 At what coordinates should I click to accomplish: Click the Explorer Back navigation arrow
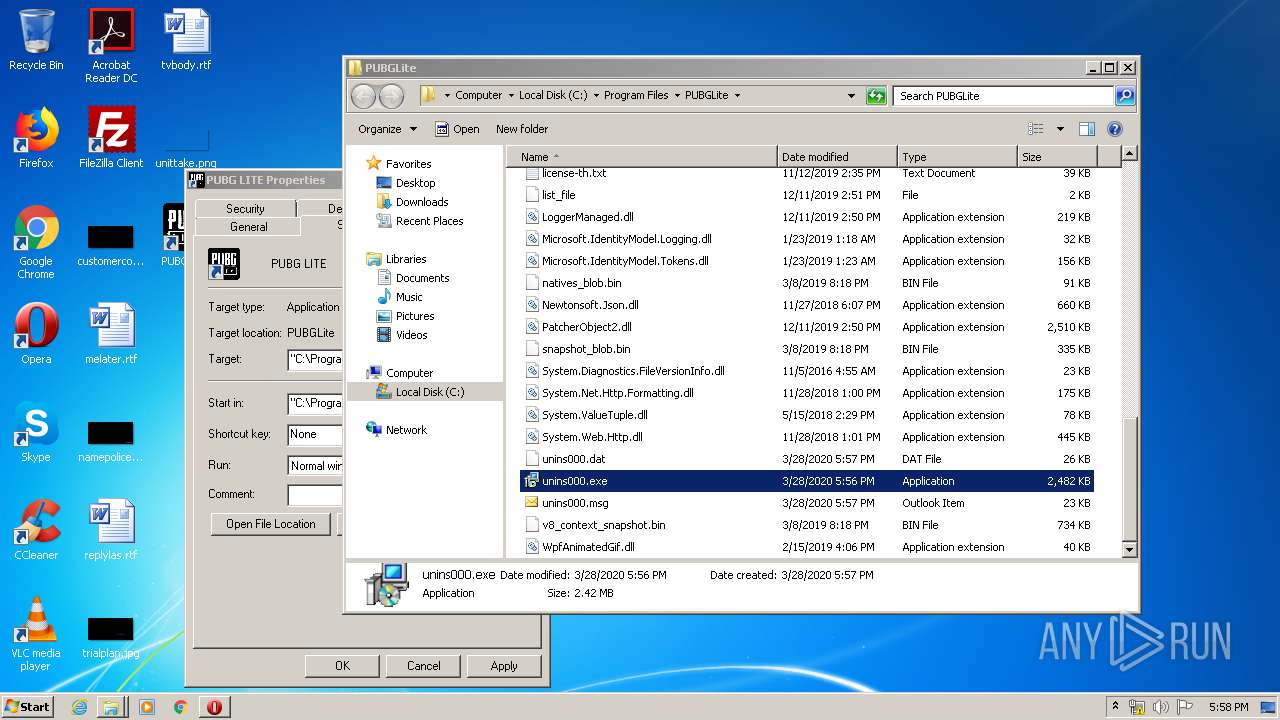pyautogui.click(x=363, y=96)
